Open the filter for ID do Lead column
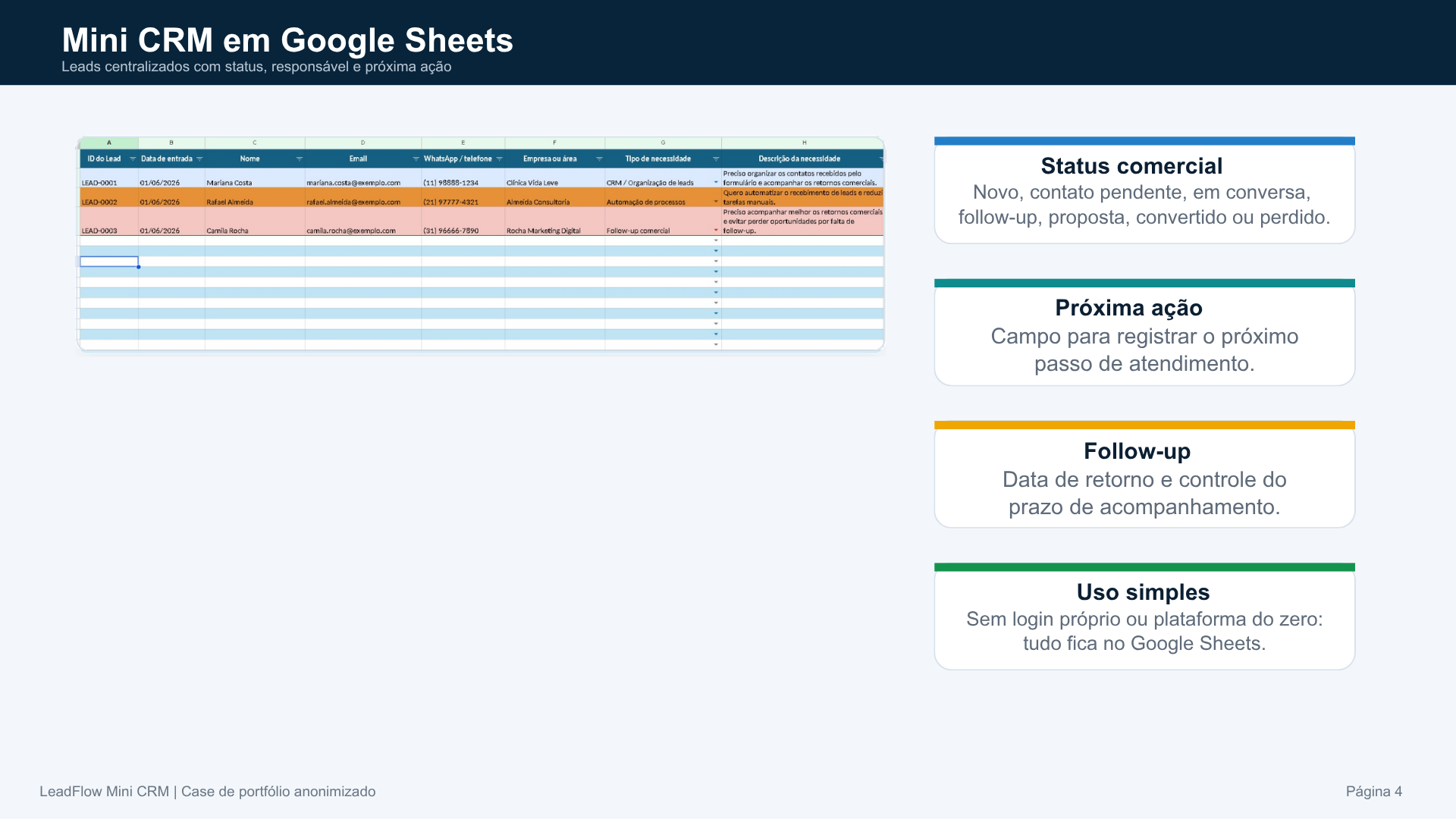The height and width of the screenshot is (819, 1456). click(x=133, y=159)
